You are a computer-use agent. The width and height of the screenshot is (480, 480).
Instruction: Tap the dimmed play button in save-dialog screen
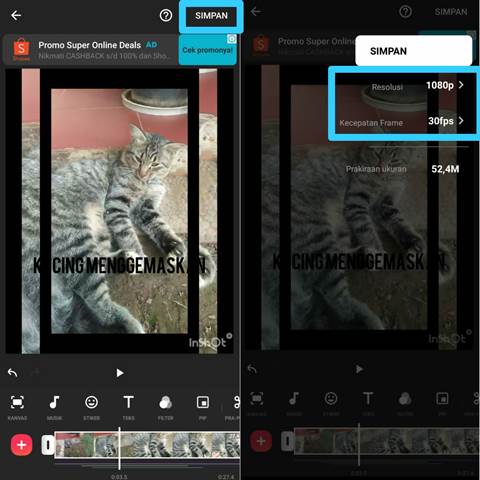(x=359, y=369)
